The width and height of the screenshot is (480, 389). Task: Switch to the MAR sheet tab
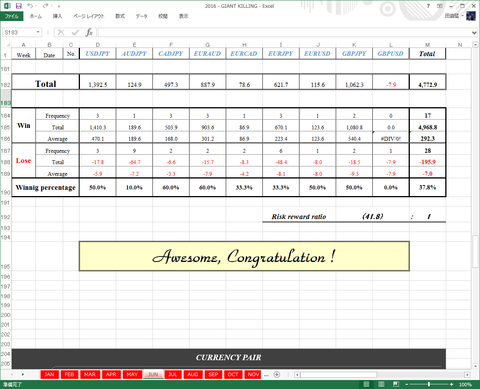pos(90,374)
